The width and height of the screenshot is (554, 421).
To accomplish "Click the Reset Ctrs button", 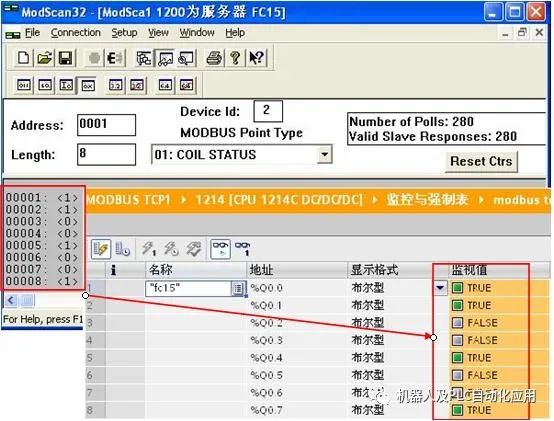I will point(481,161).
